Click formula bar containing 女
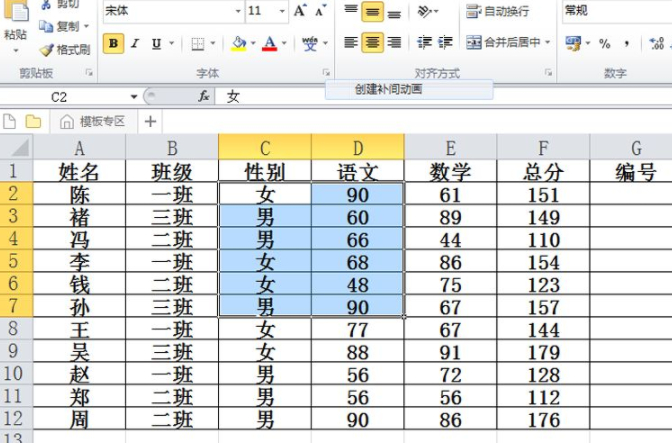672x443 pixels. pos(444,97)
